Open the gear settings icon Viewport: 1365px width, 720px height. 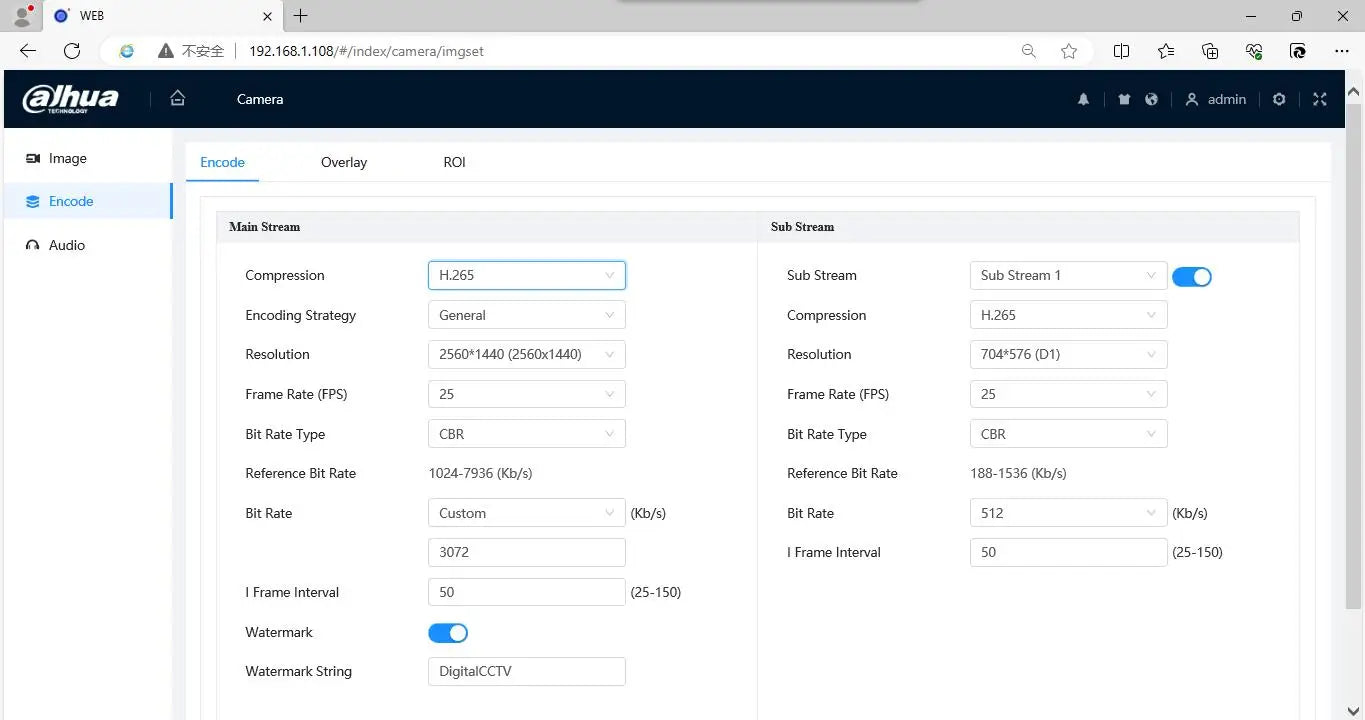coord(1279,99)
